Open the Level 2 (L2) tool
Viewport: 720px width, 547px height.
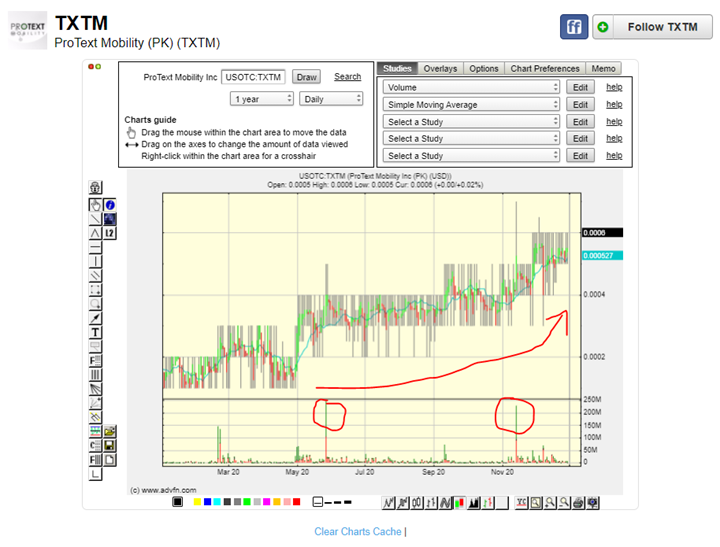pyautogui.click(x=110, y=233)
